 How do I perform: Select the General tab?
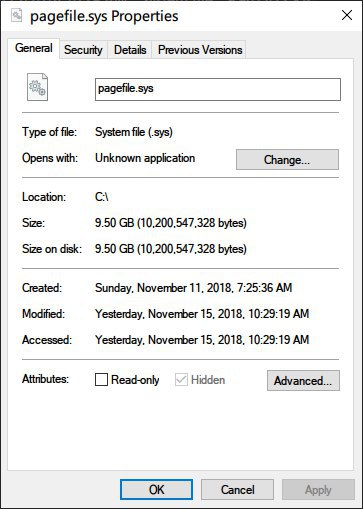[x=34, y=48]
